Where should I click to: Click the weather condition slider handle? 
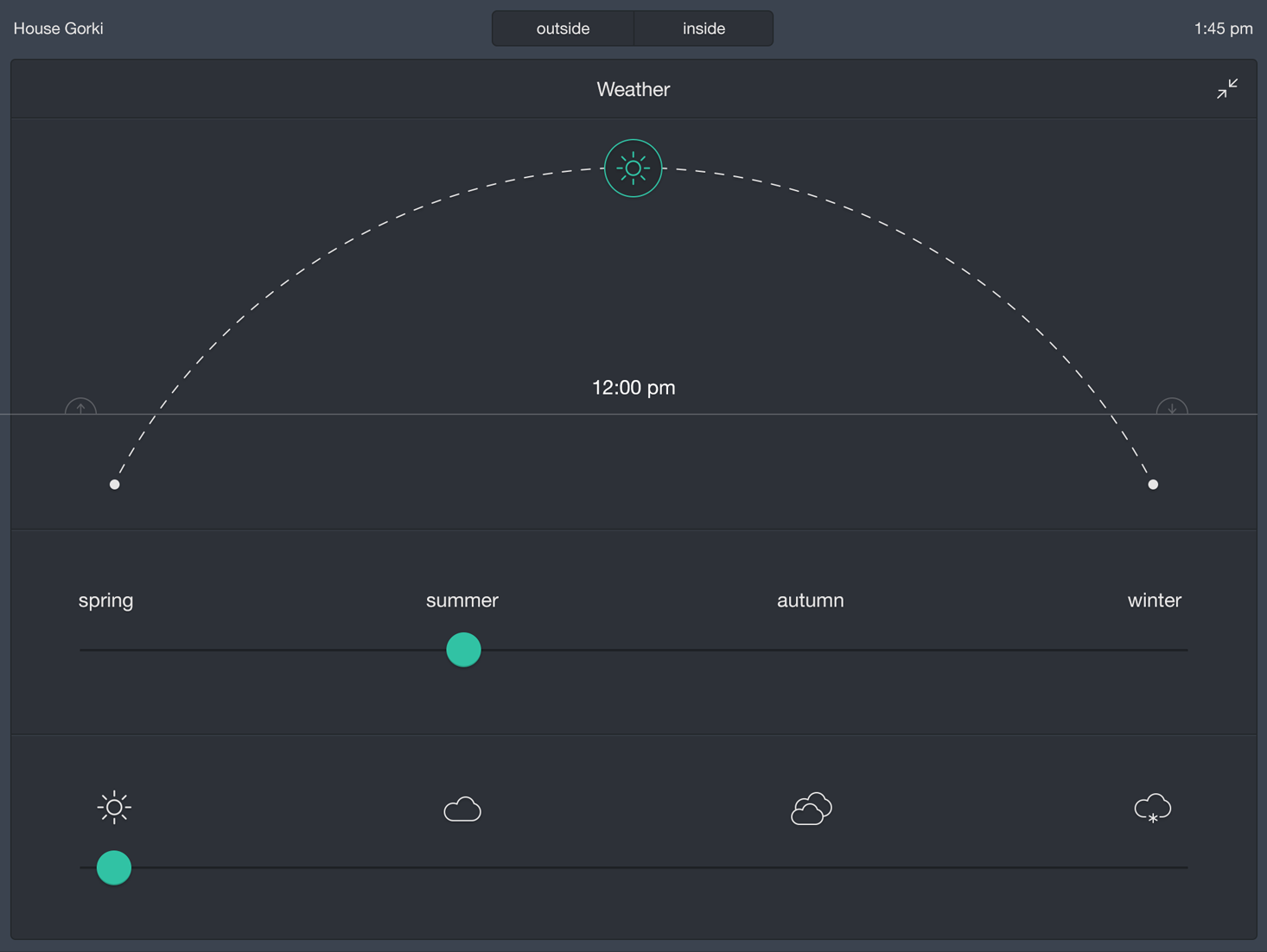coord(114,867)
